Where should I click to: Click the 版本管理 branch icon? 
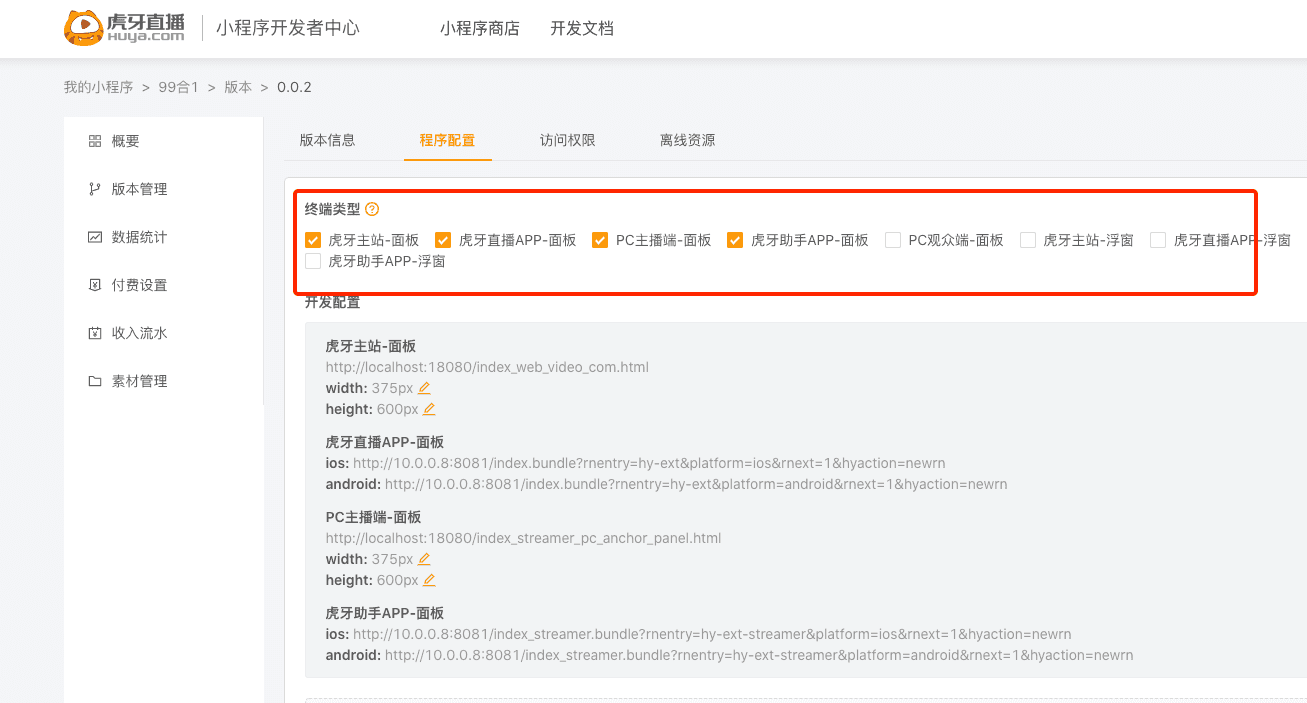coord(95,189)
